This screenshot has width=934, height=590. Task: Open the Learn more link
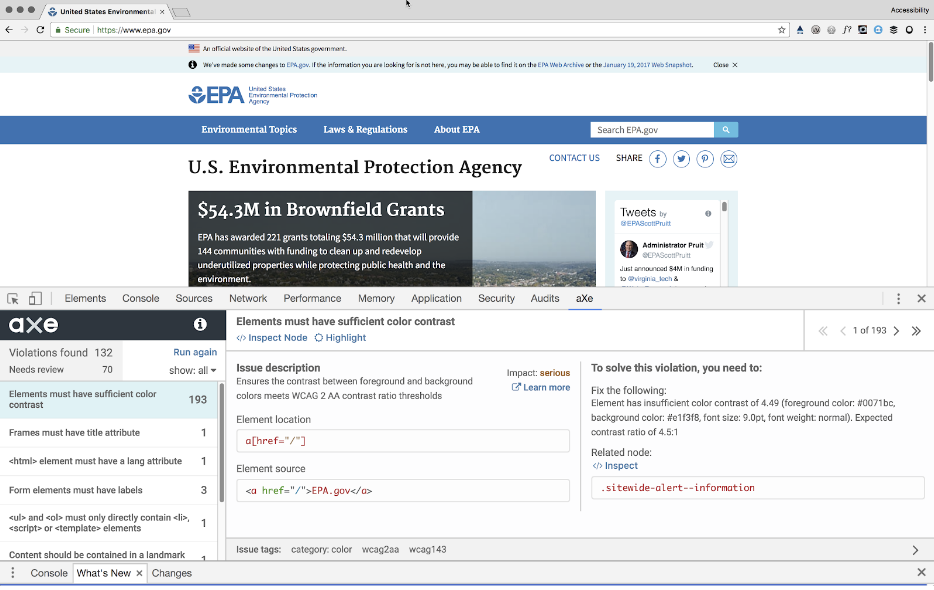point(541,387)
